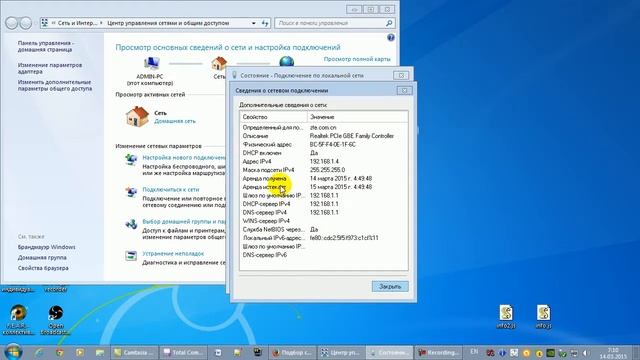Switch to Firefox 'Подбор с...' taskbar window

292,352
